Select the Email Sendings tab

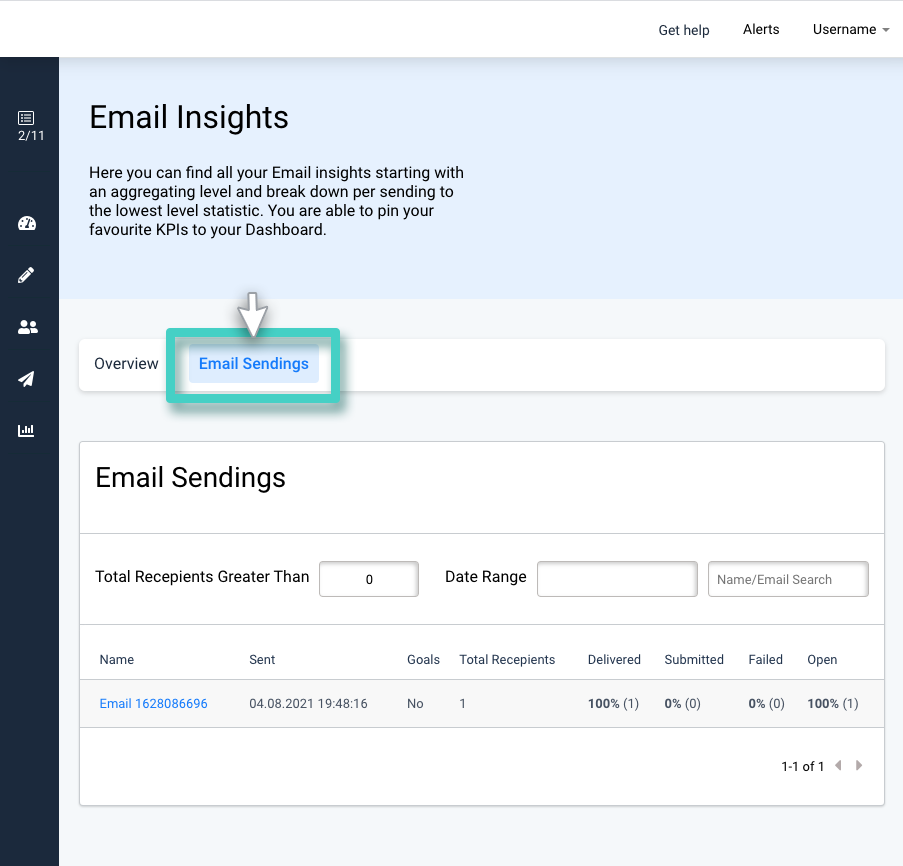(253, 364)
